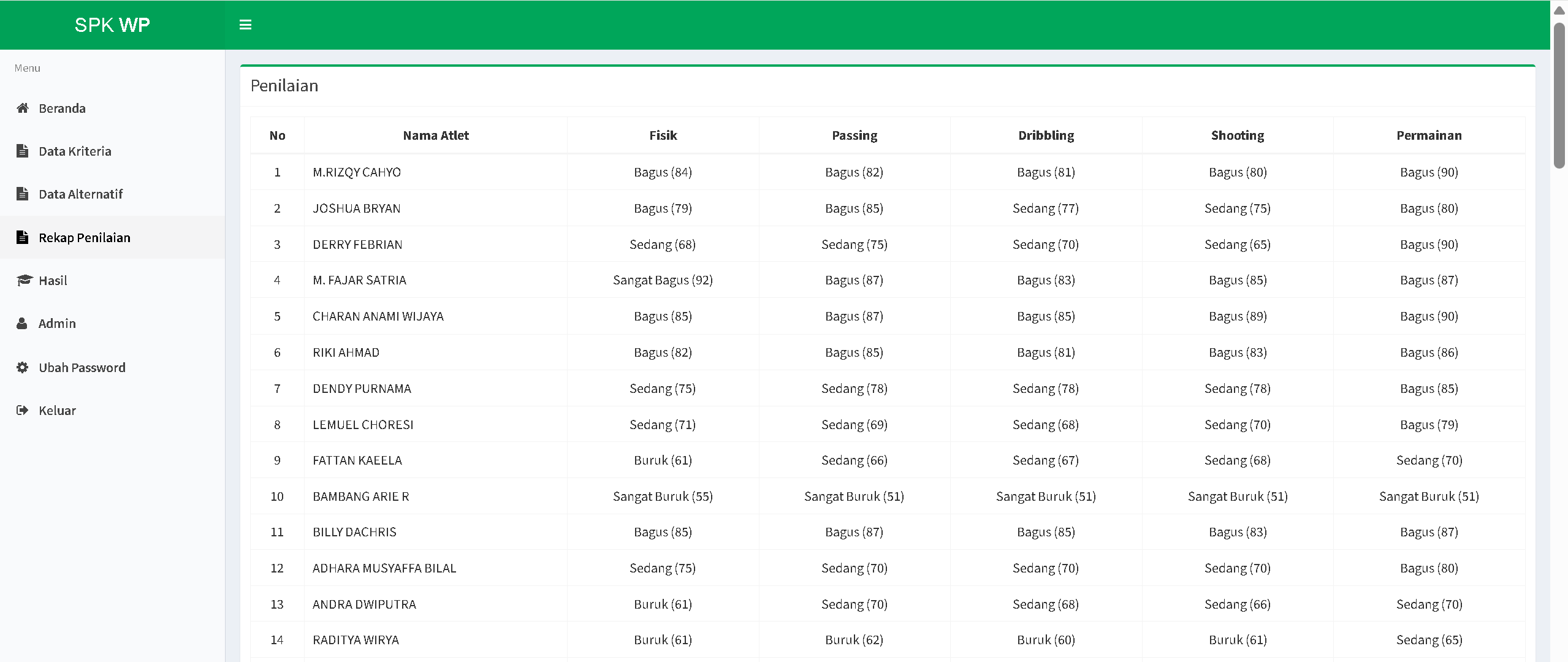Click the BAMBANG ARIE R row name

point(360,496)
